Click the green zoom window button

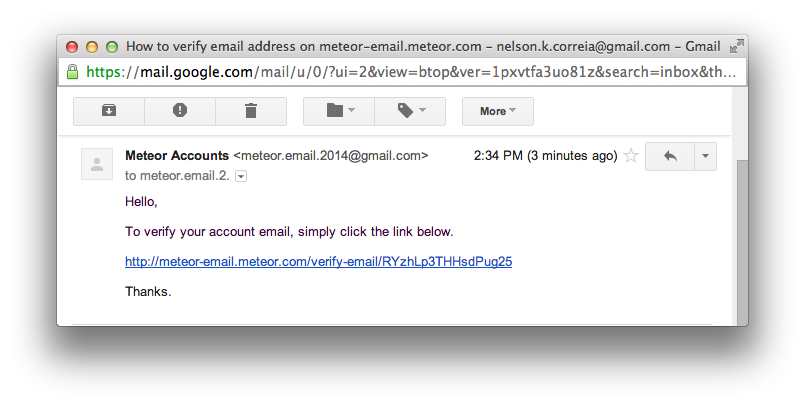(x=112, y=47)
